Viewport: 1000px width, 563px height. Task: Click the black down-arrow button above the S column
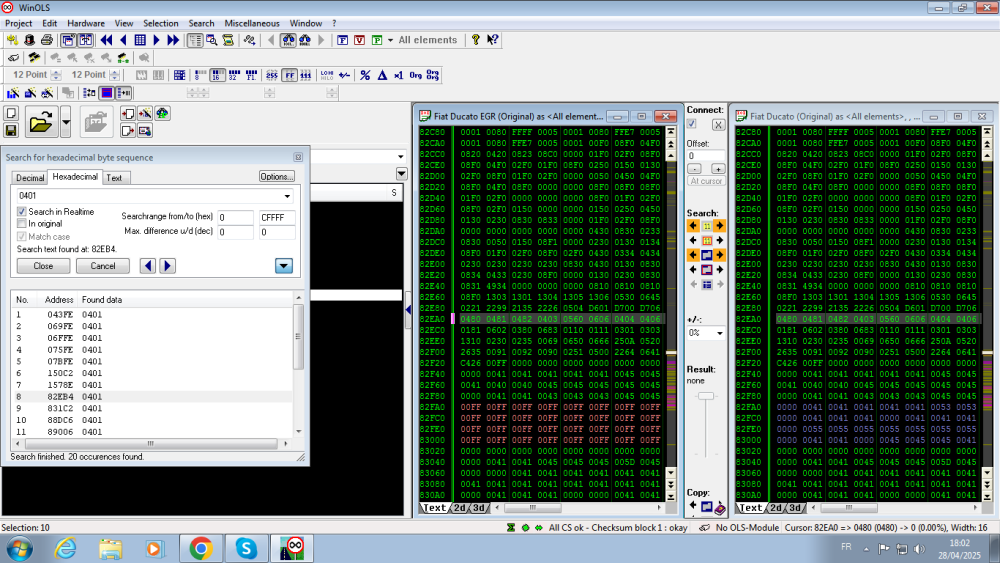click(401, 173)
